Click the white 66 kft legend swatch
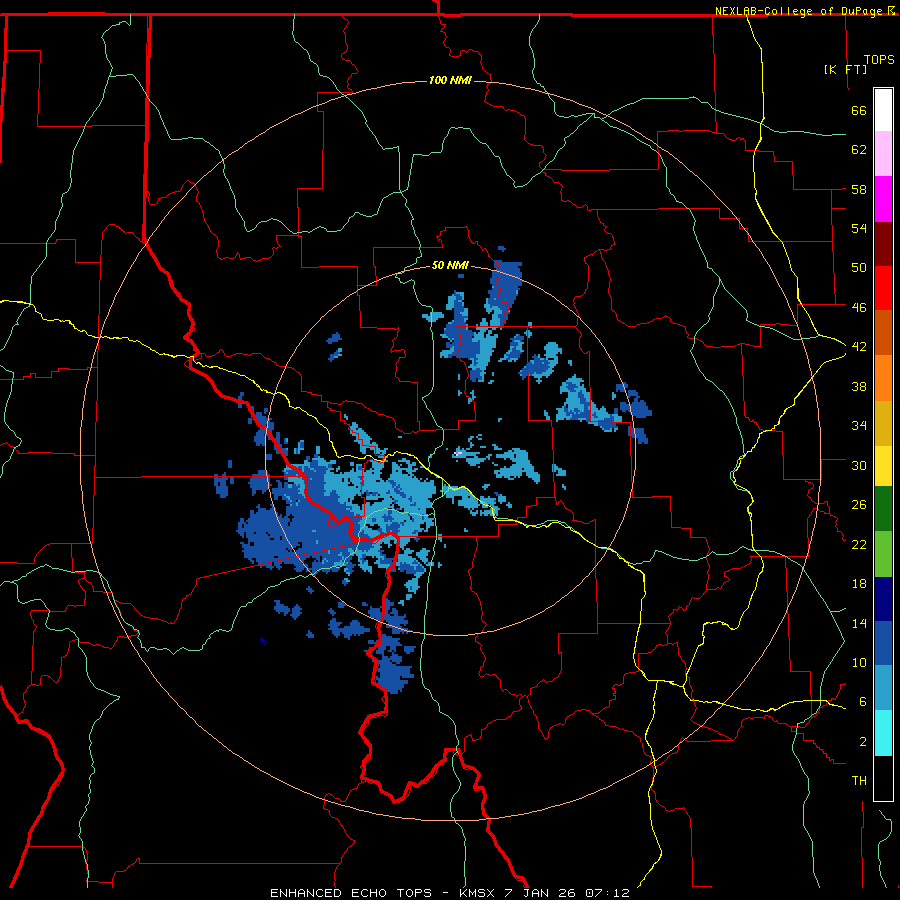Viewport: 900px width, 900px height. click(883, 110)
